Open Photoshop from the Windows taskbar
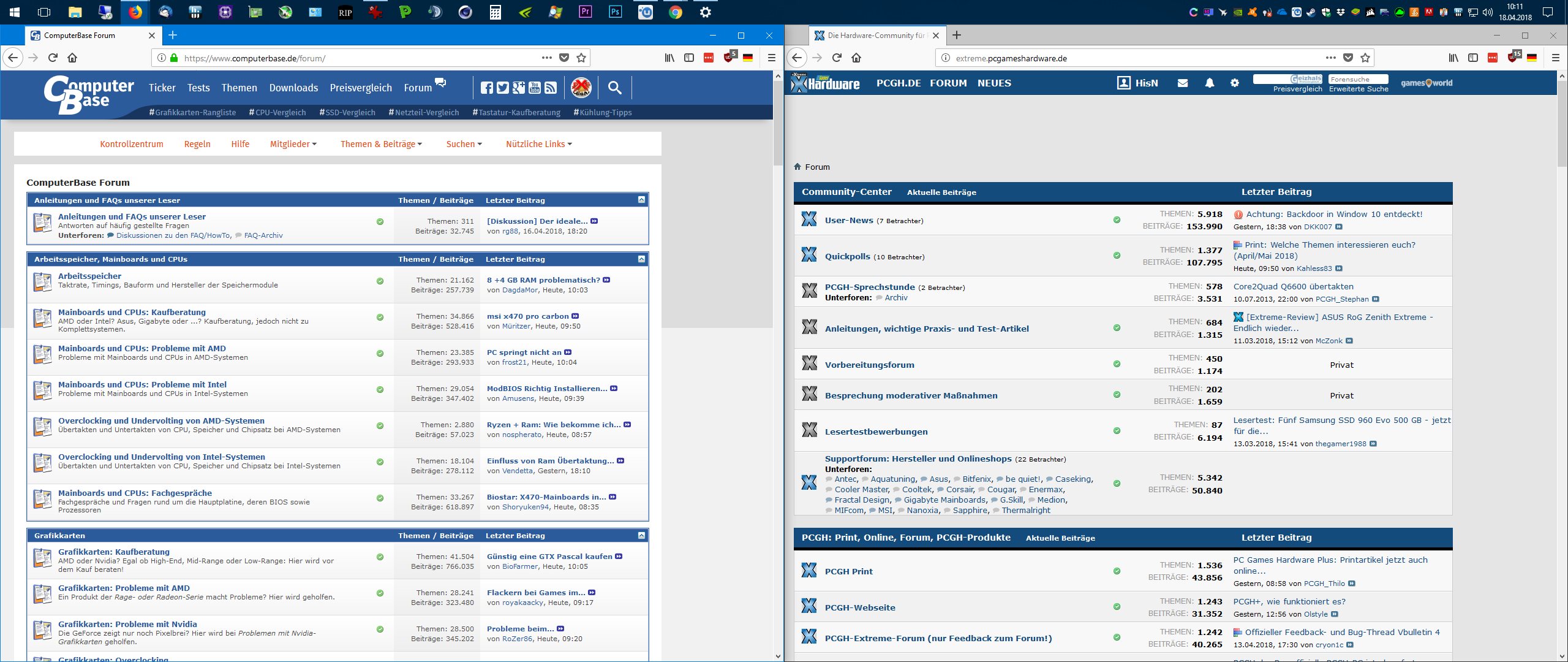The image size is (1568, 662). pyautogui.click(x=615, y=12)
